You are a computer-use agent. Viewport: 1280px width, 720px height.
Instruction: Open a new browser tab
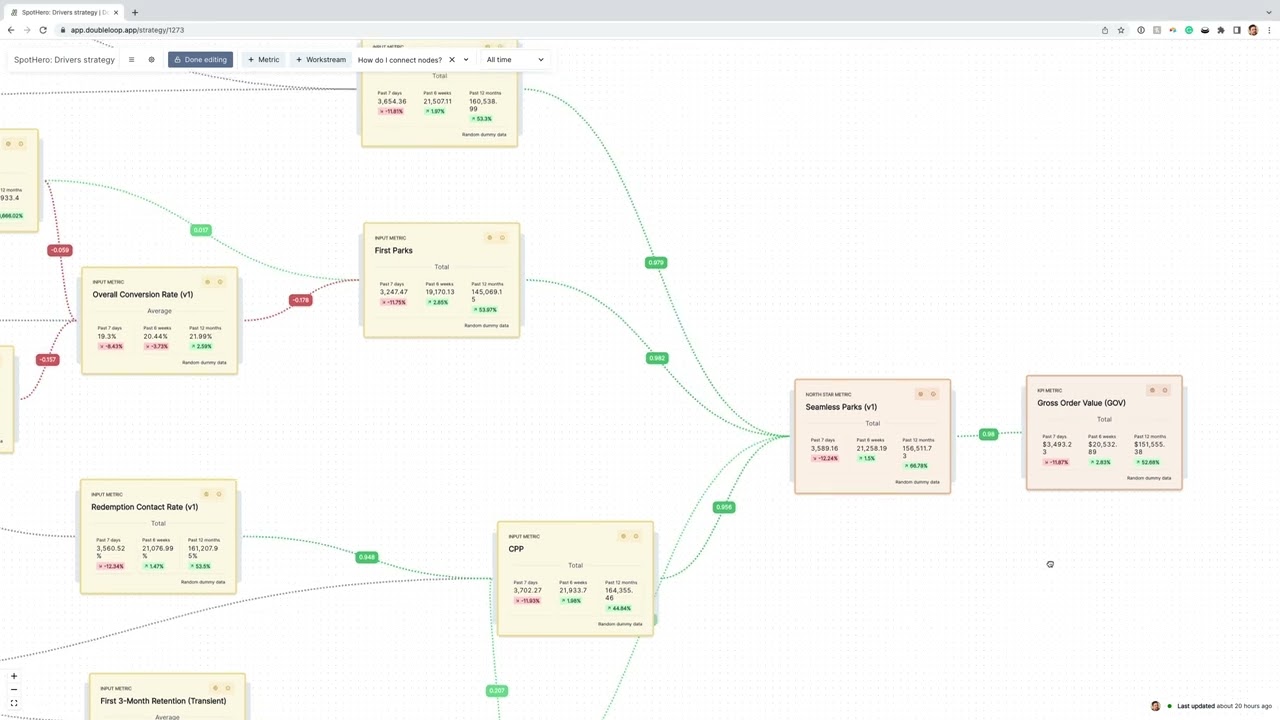point(135,12)
